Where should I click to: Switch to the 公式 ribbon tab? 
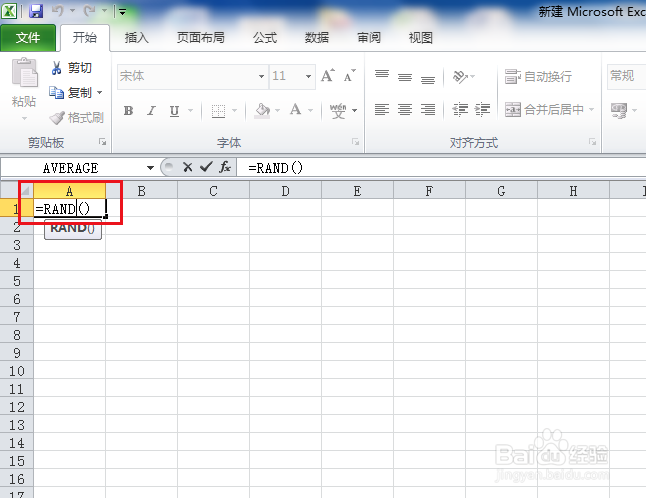(x=265, y=38)
